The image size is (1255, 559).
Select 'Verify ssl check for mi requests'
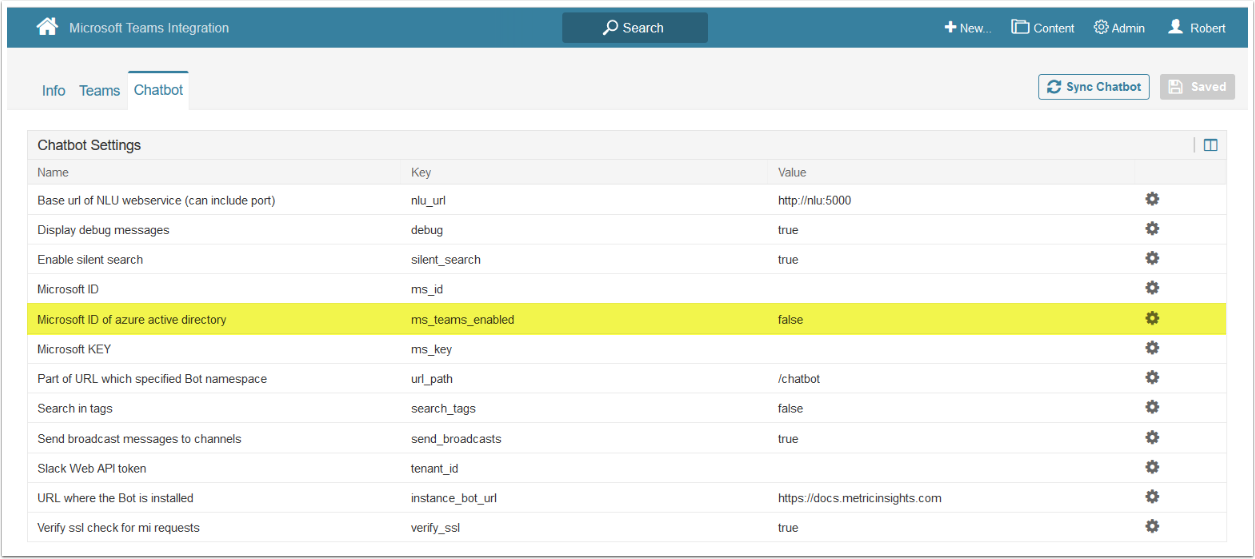119,527
